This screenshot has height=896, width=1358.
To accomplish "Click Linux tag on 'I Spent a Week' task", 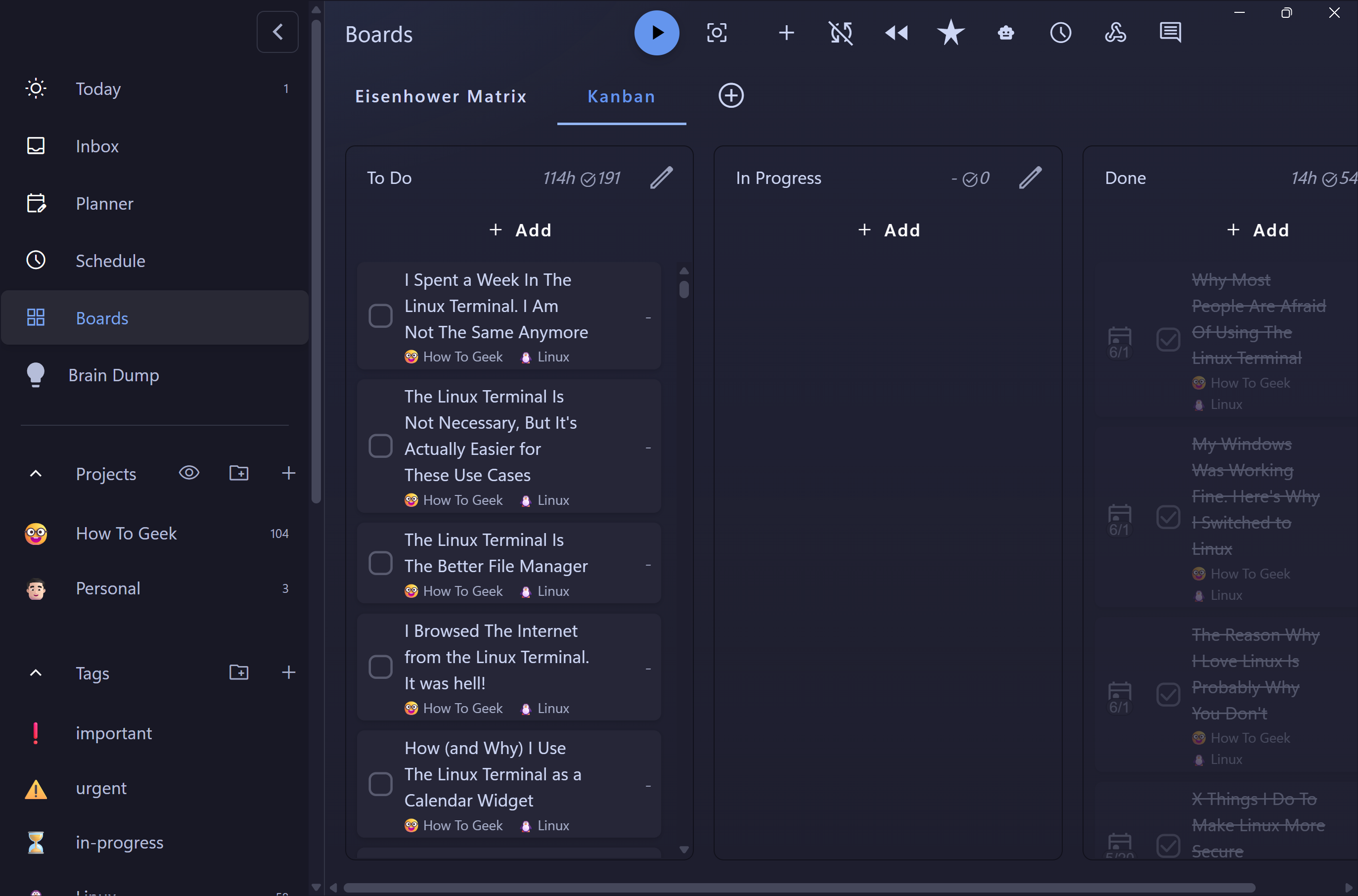I will coord(545,357).
